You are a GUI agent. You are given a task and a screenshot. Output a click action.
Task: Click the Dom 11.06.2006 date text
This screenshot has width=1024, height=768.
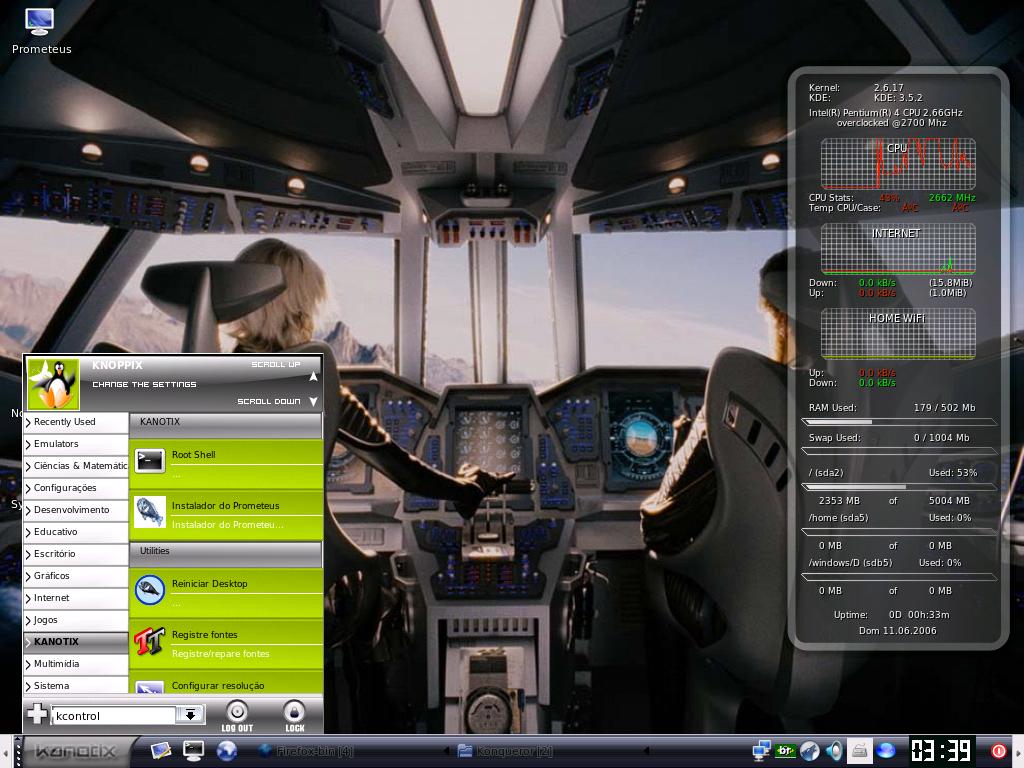pyautogui.click(x=897, y=631)
